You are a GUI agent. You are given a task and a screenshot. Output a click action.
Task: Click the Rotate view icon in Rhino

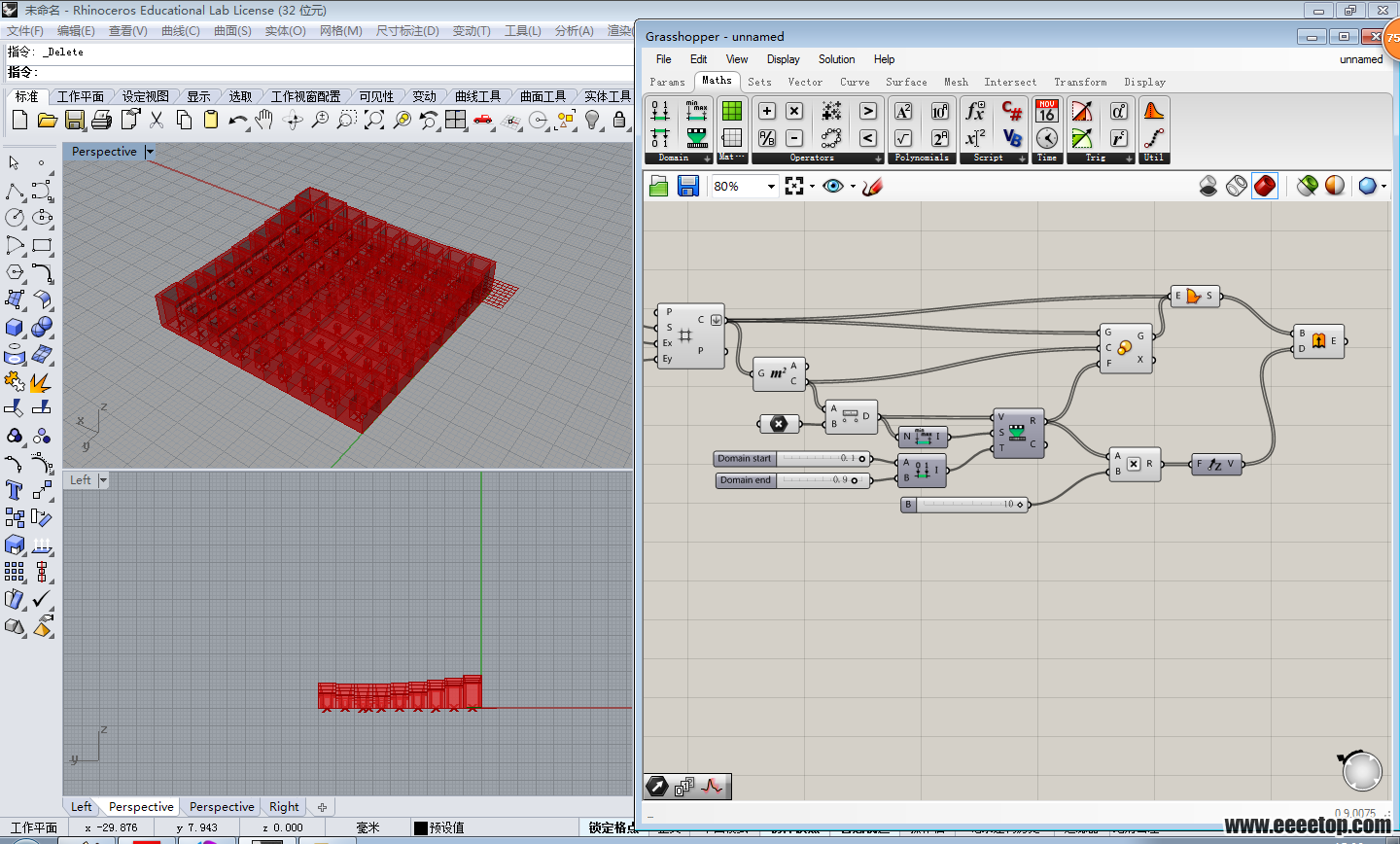point(293,121)
